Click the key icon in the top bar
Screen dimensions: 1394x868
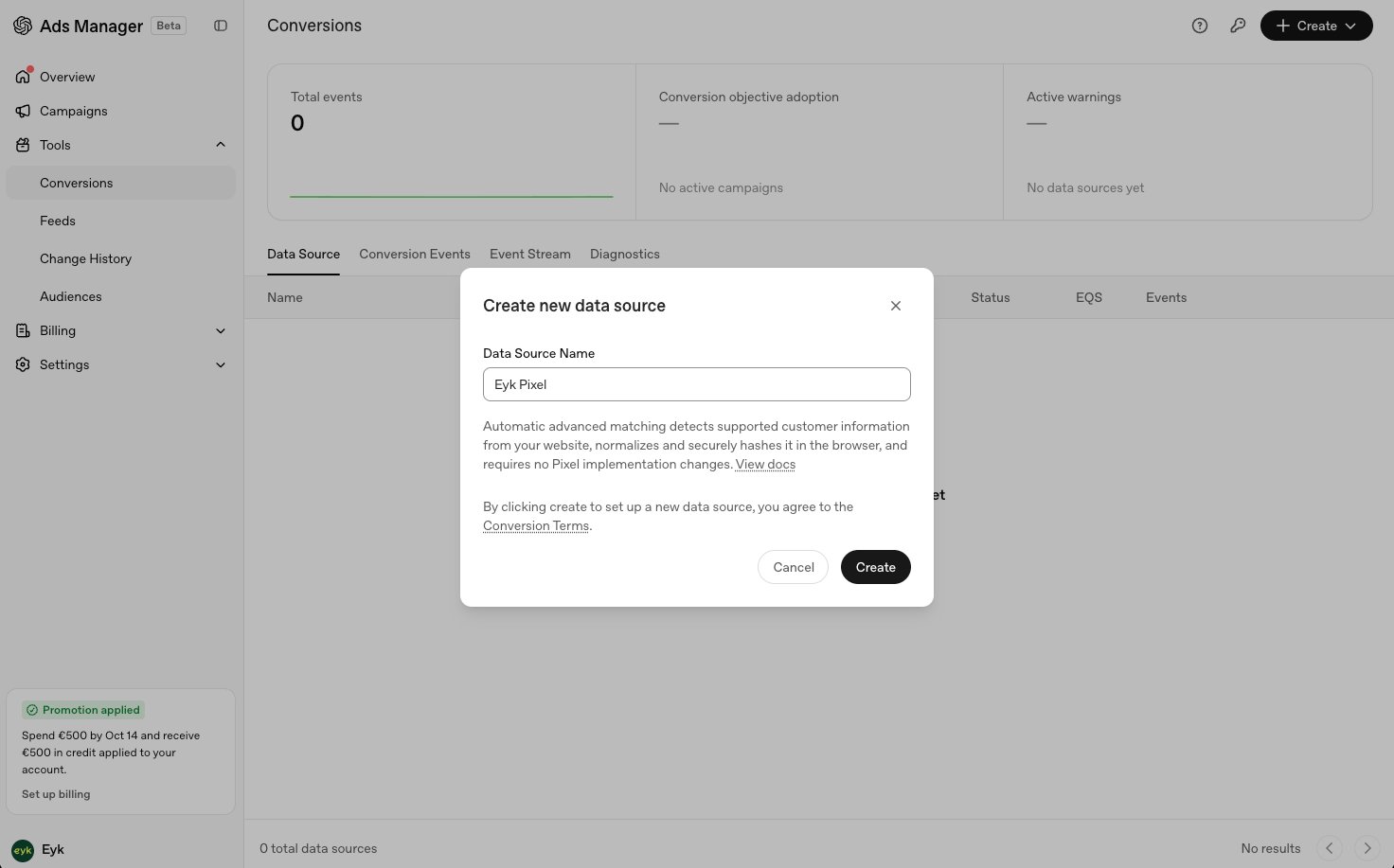click(1238, 26)
